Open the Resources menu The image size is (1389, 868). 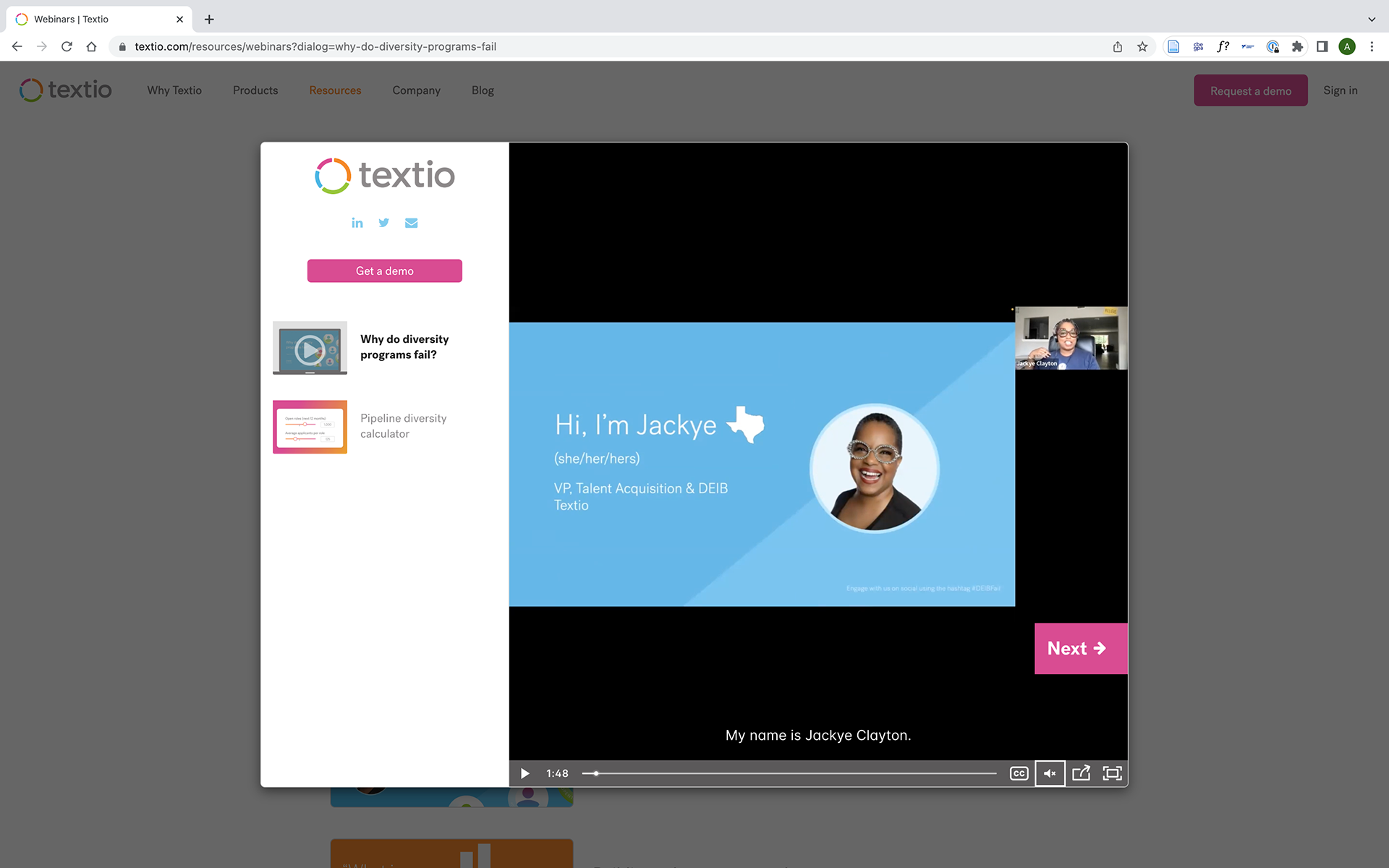(335, 90)
